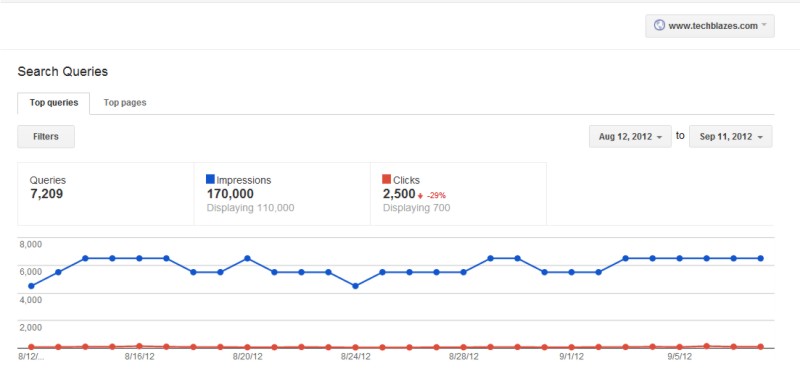Viewport: 800px width, 379px height.
Task: Click the first blue data point at 8/12
Action: (x=31, y=286)
